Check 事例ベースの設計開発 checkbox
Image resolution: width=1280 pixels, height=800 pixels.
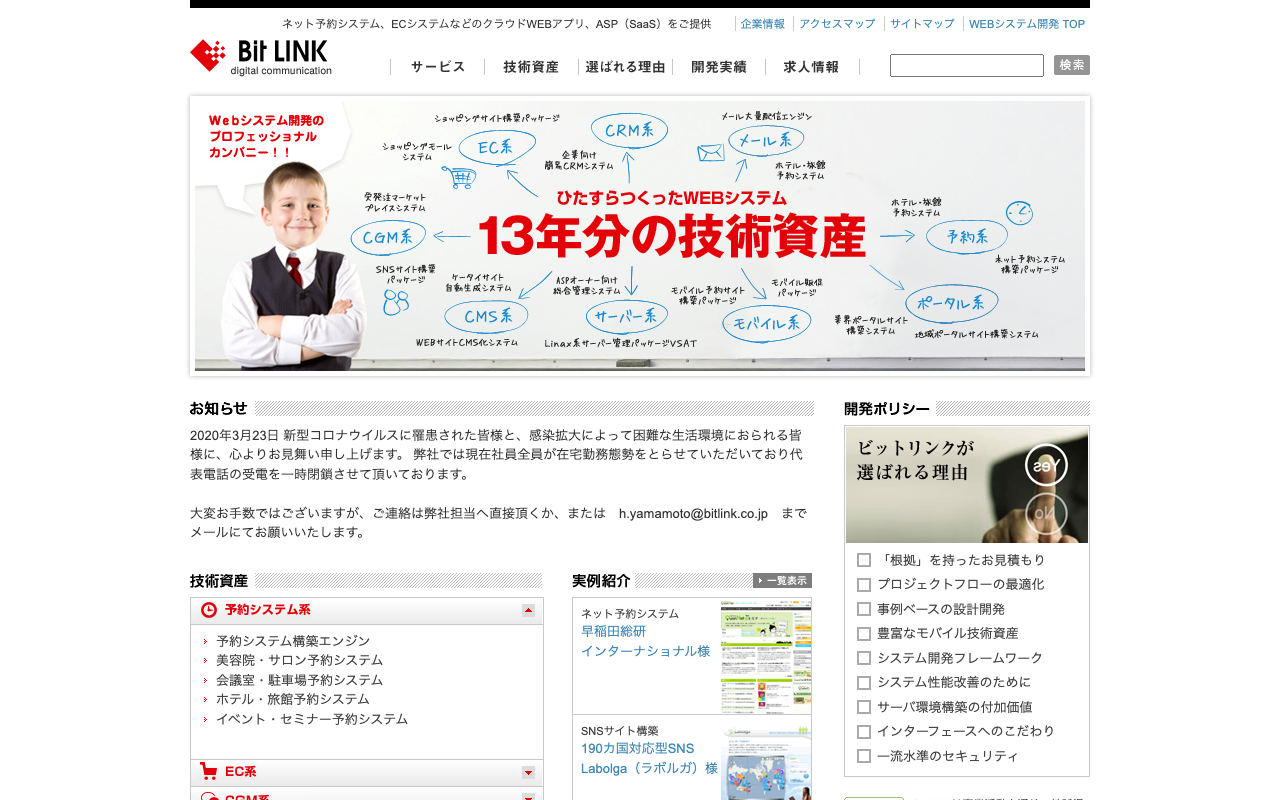click(x=864, y=609)
